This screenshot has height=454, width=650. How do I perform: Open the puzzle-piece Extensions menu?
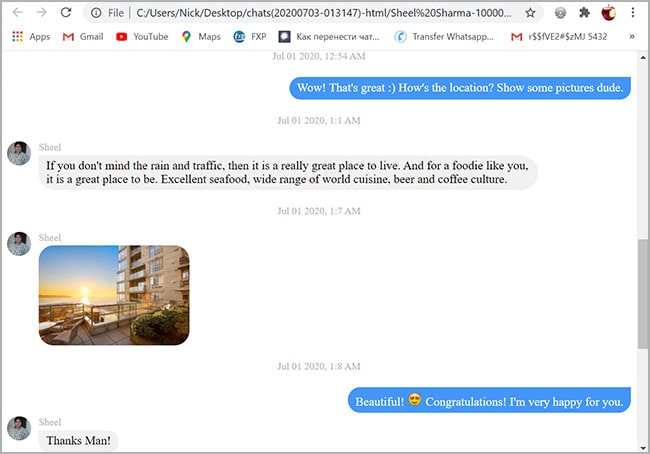pyautogui.click(x=585, y=13)
